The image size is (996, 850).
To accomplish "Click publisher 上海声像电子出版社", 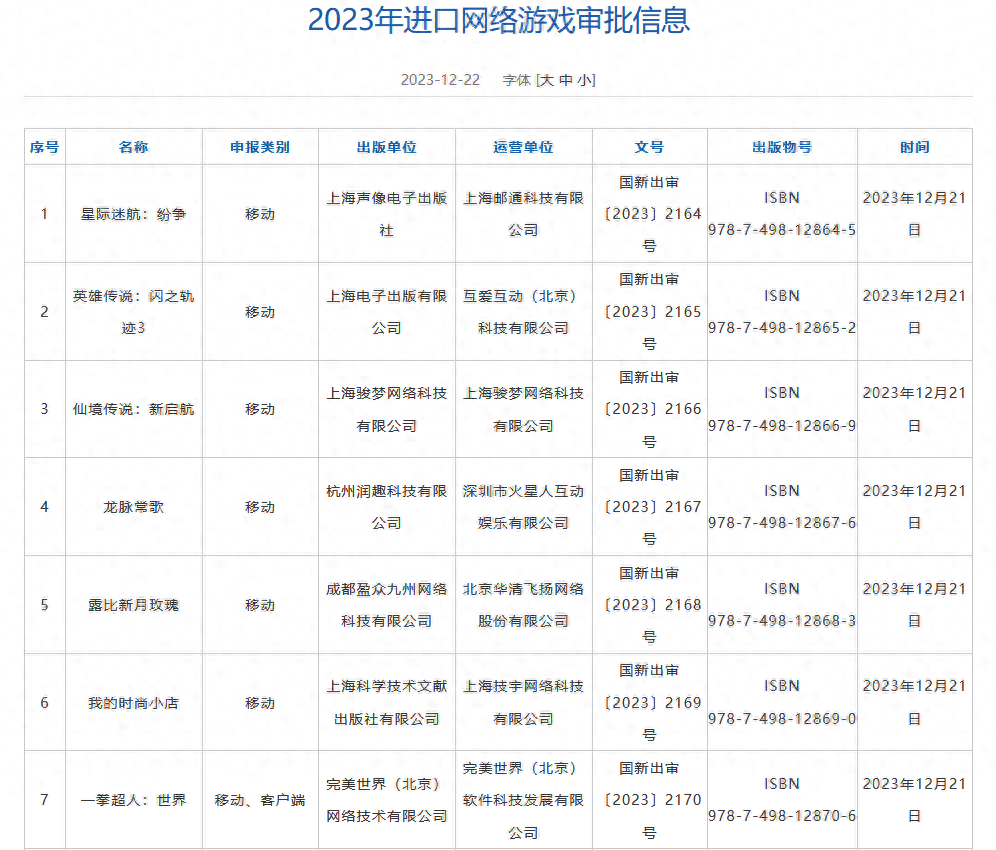I will pyautogui.click(x=386, y=214).
